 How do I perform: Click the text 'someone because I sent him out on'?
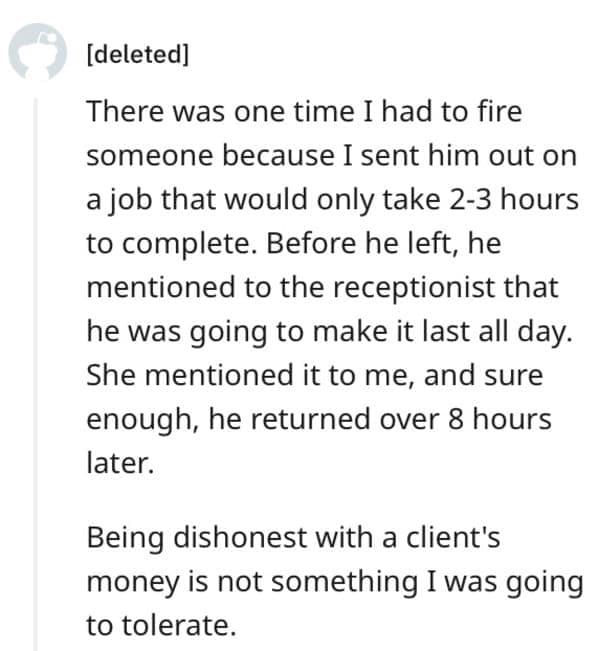[331, 156]
